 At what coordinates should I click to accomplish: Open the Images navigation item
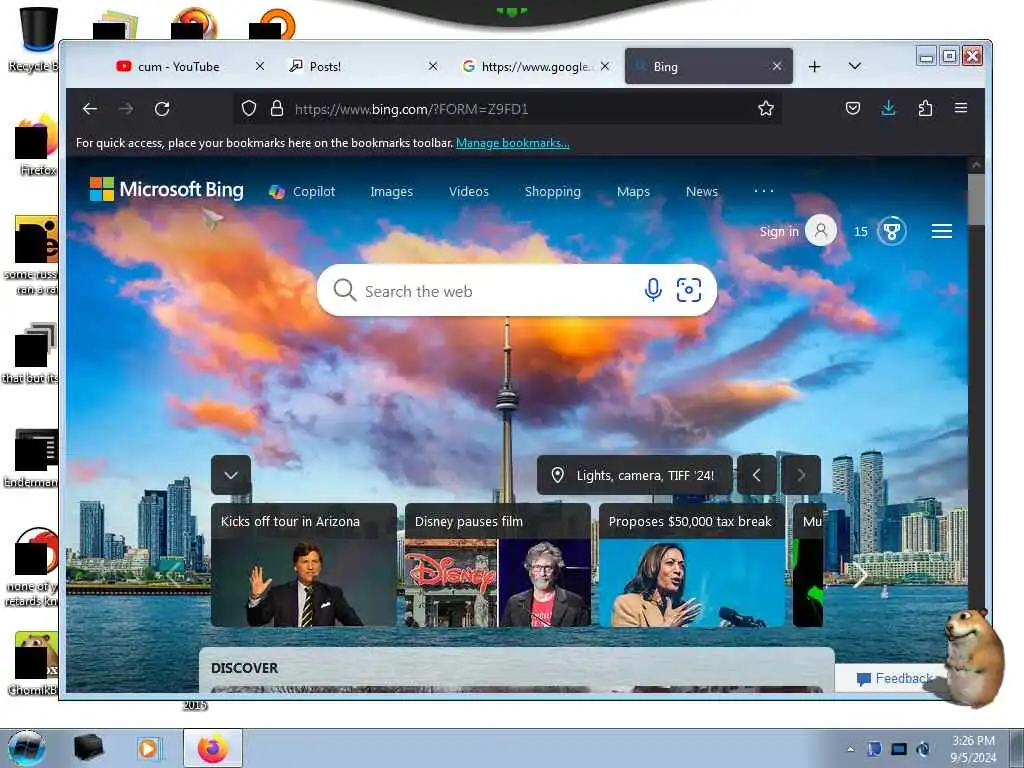click(x=391, y=191)
